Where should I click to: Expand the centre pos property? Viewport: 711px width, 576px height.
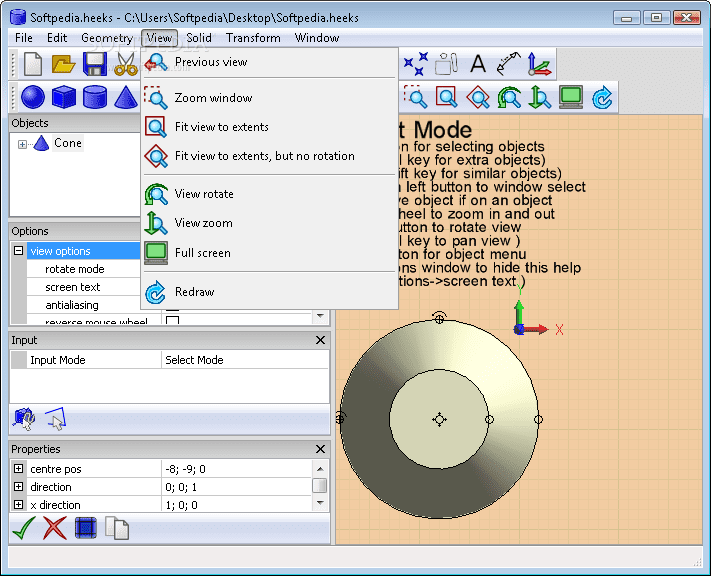coord(18,469)
